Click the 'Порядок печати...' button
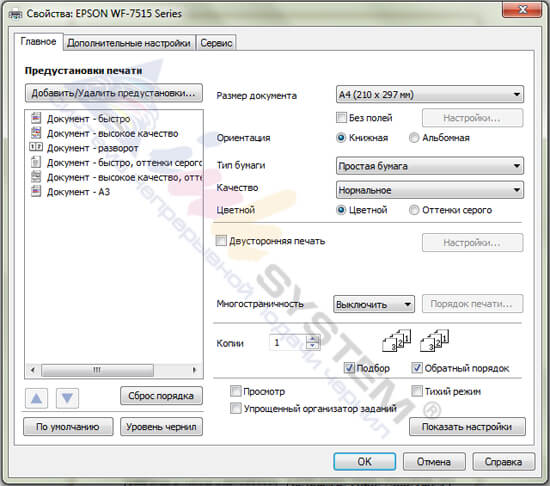Image resolution: width=550 pixels, height=486 pixels. click(x=472, y=304)
